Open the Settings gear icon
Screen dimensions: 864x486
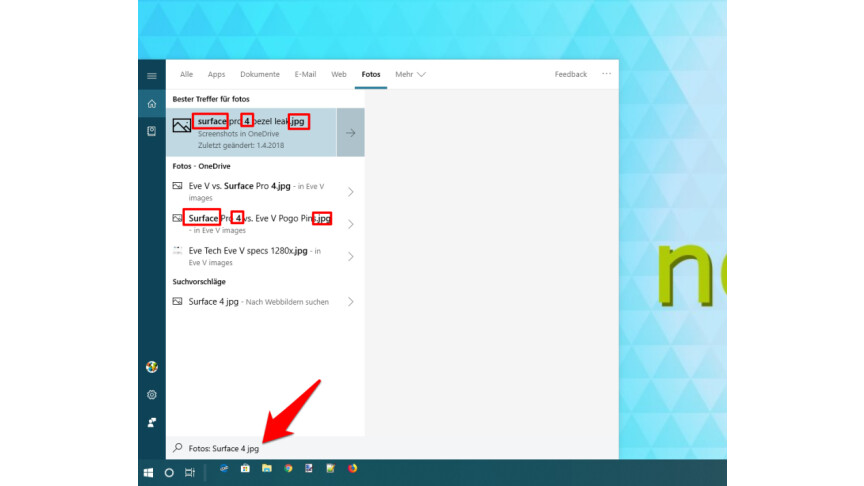[152, 395]
